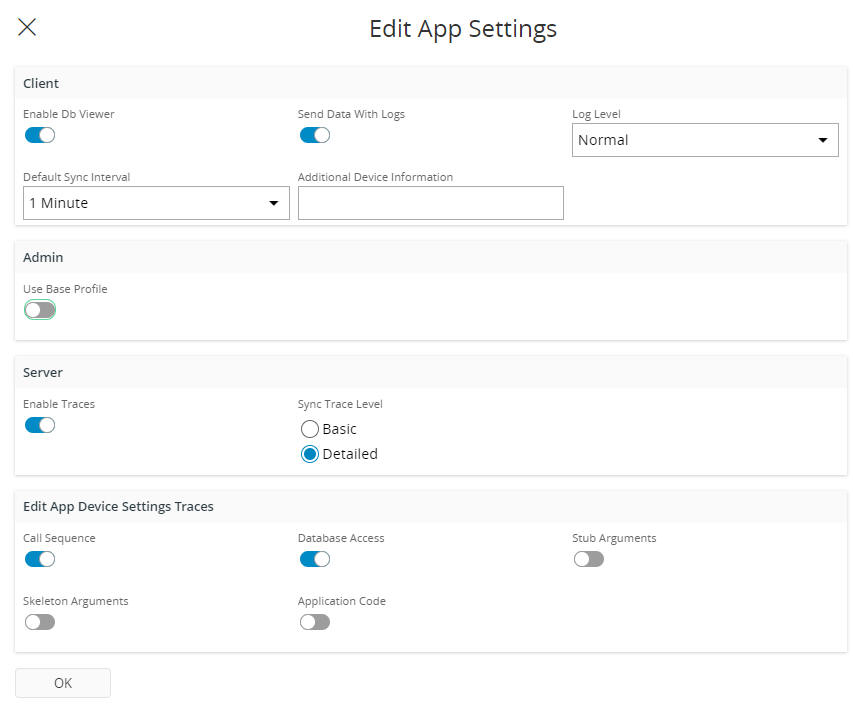The height and width of the screenshot is (707, 853).
Task: Turn on Skeleton Arguments tracing
Action: [x=40, y=622]
